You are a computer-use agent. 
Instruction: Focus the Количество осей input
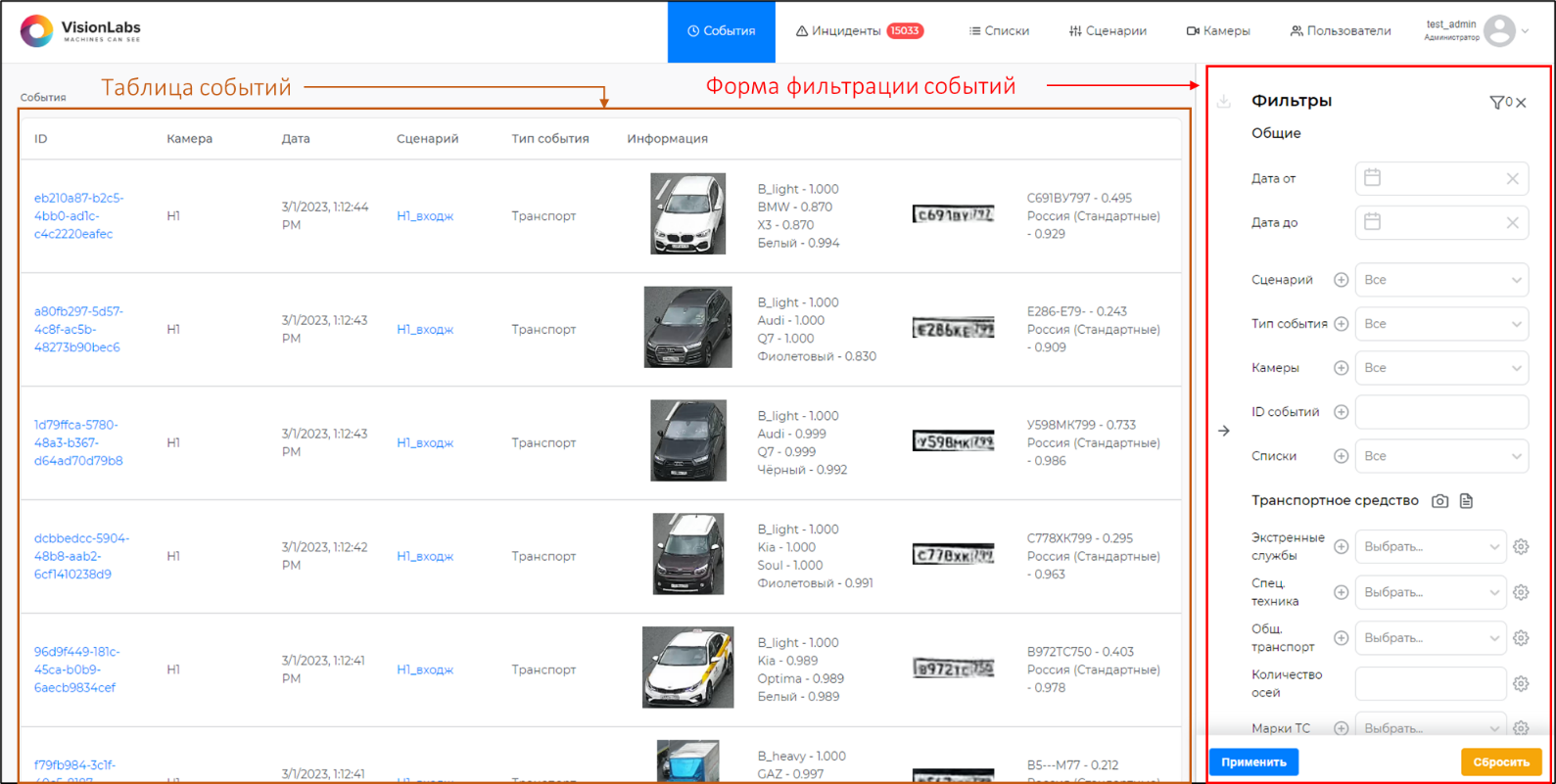point(1431,683)
